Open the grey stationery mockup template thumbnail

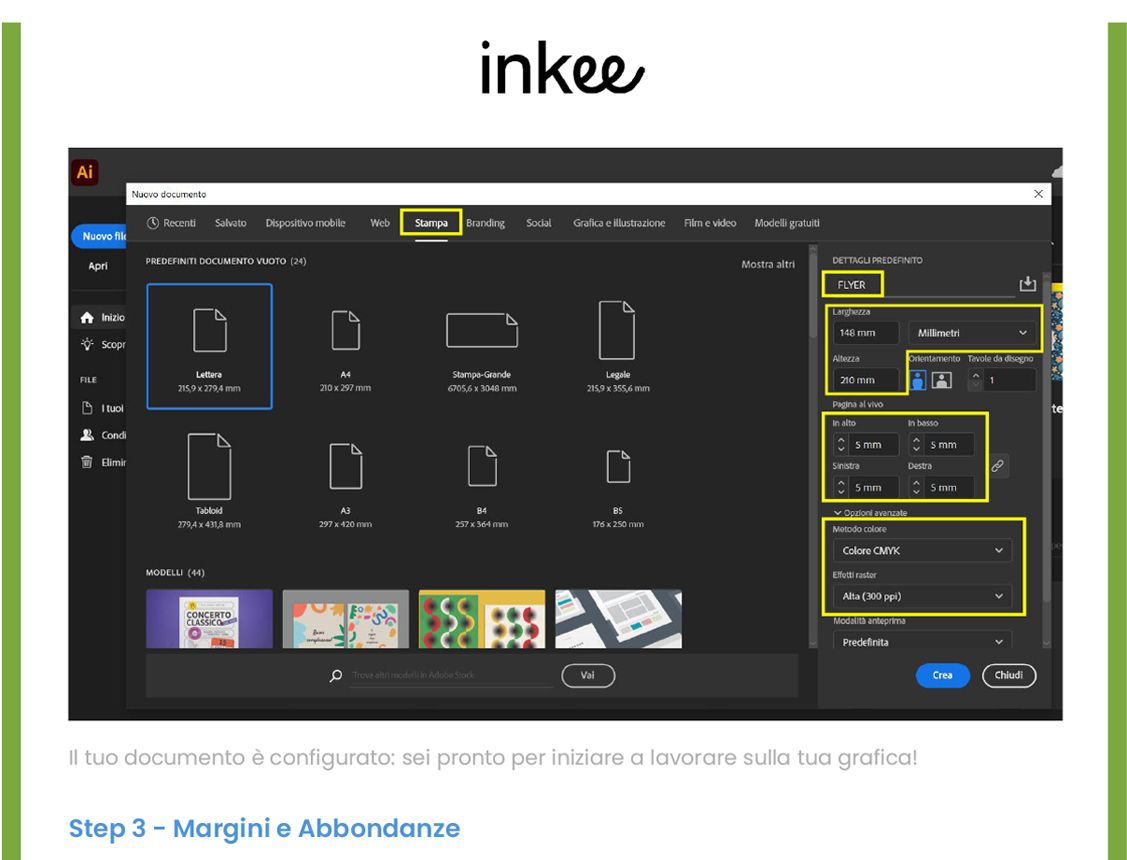click(x=618, y=619)
